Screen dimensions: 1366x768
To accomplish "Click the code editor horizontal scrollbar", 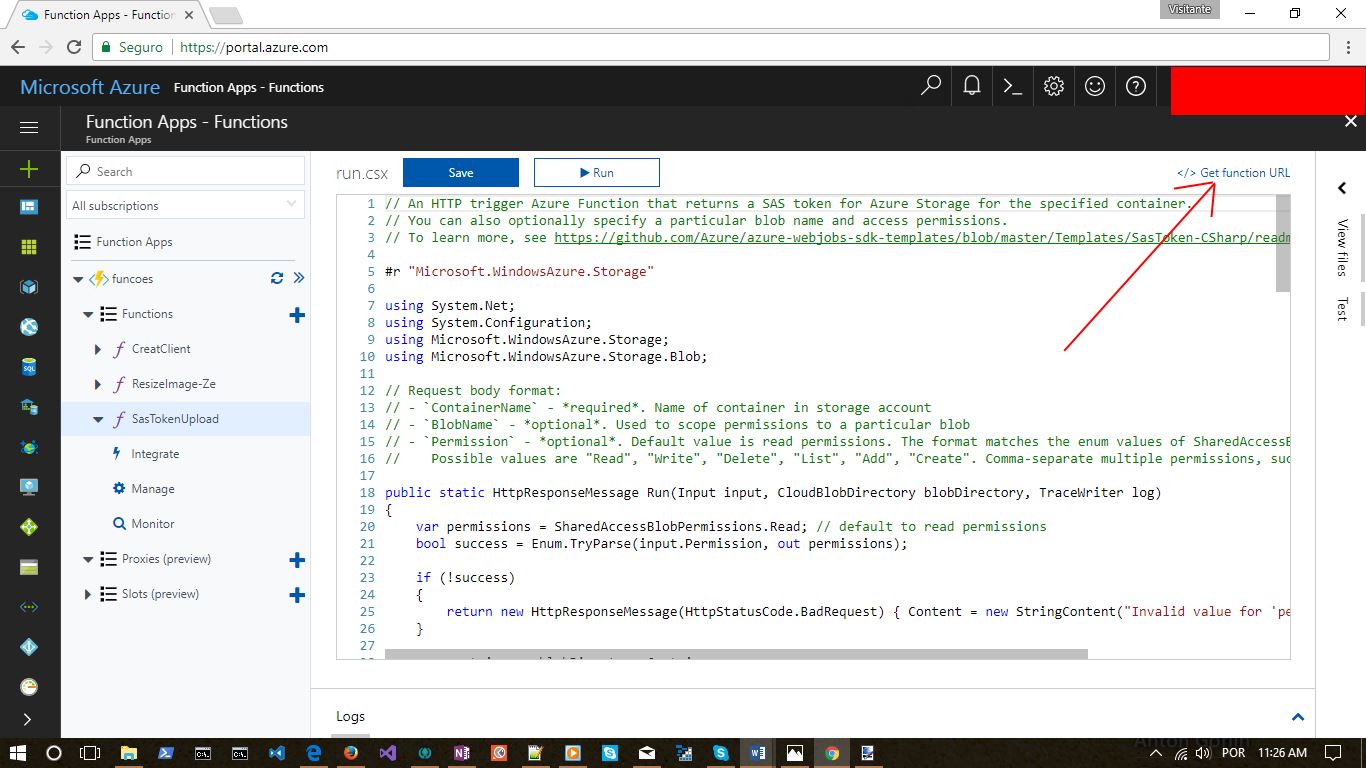I will coord(736,654).
